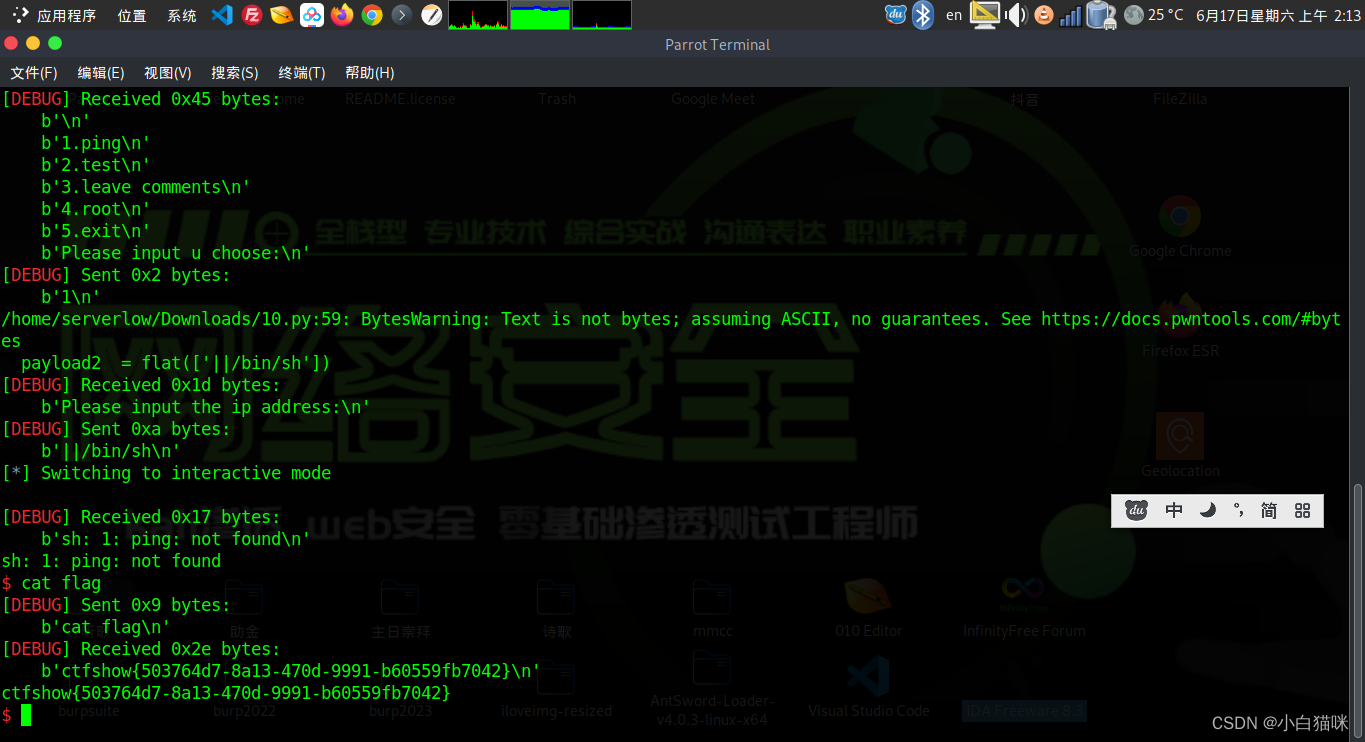This screenshot has width=1365, height=742.
Task: Launch the 010 Editor icon beside FileZilla
Action: (282, 15)
